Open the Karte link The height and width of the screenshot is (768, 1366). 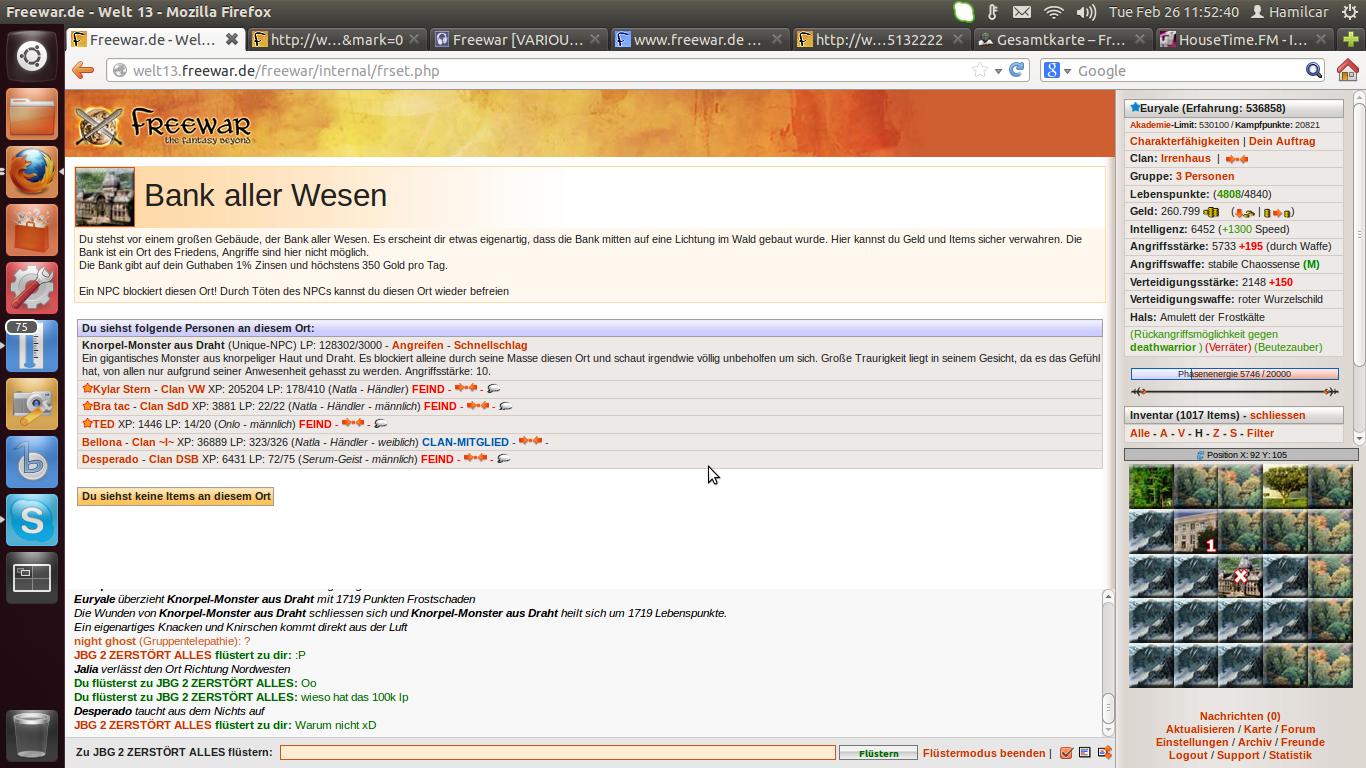pyautogui.click(x=1257, y=729)
